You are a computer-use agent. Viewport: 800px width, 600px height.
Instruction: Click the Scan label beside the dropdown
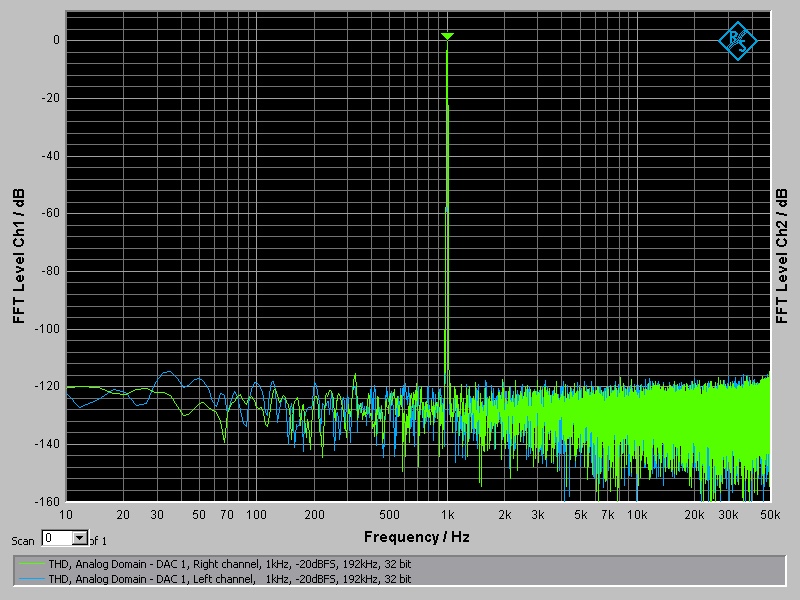pyautogui.click(x=23, y=541)
